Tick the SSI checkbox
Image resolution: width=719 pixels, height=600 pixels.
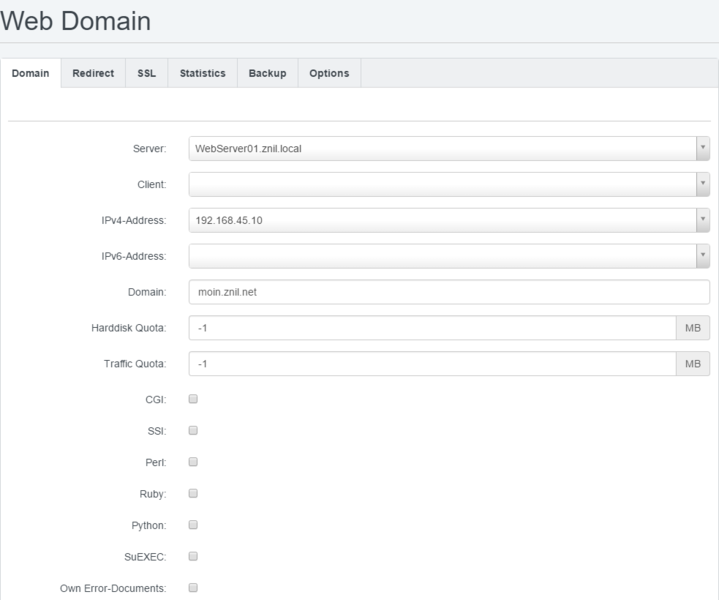[x=194, y=431]
